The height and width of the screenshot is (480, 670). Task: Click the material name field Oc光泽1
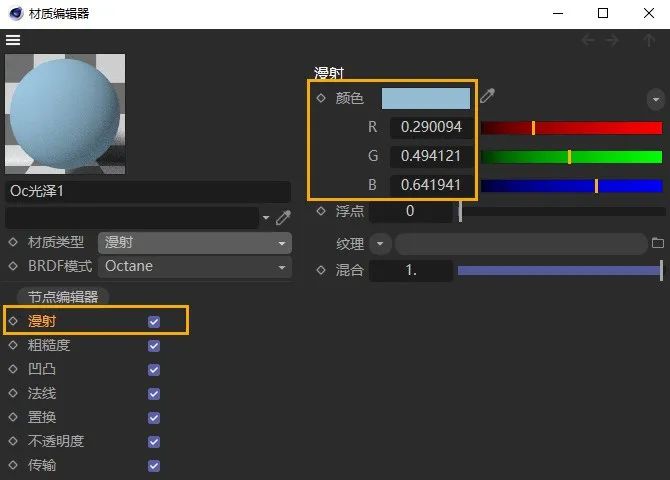[x=148, y=191]
